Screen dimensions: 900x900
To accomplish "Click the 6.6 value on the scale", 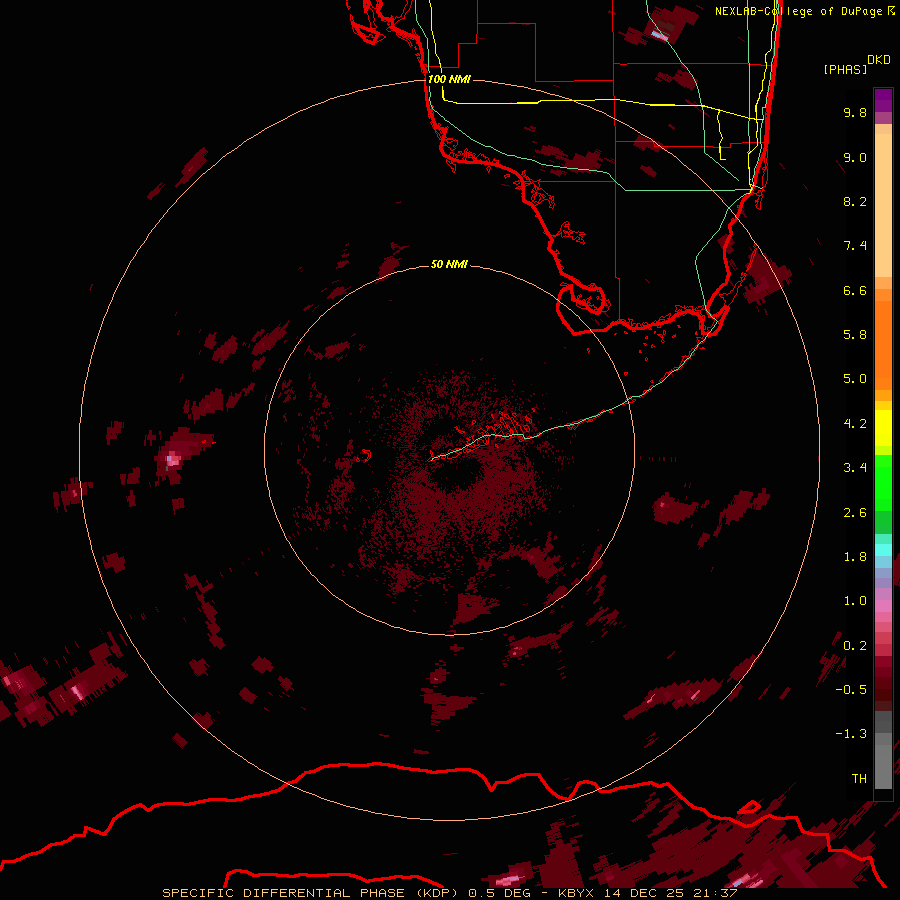I will pos(855,290).
